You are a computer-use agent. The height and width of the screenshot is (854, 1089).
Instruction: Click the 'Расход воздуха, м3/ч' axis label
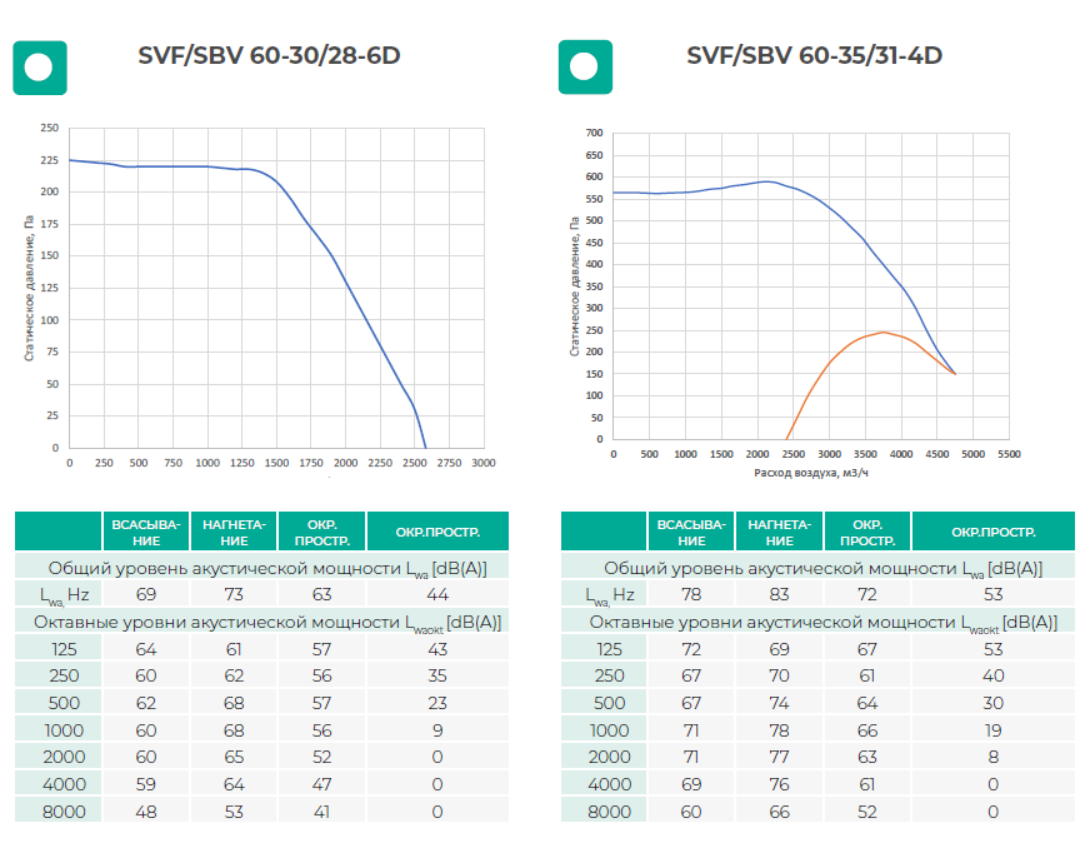point(812,470)
